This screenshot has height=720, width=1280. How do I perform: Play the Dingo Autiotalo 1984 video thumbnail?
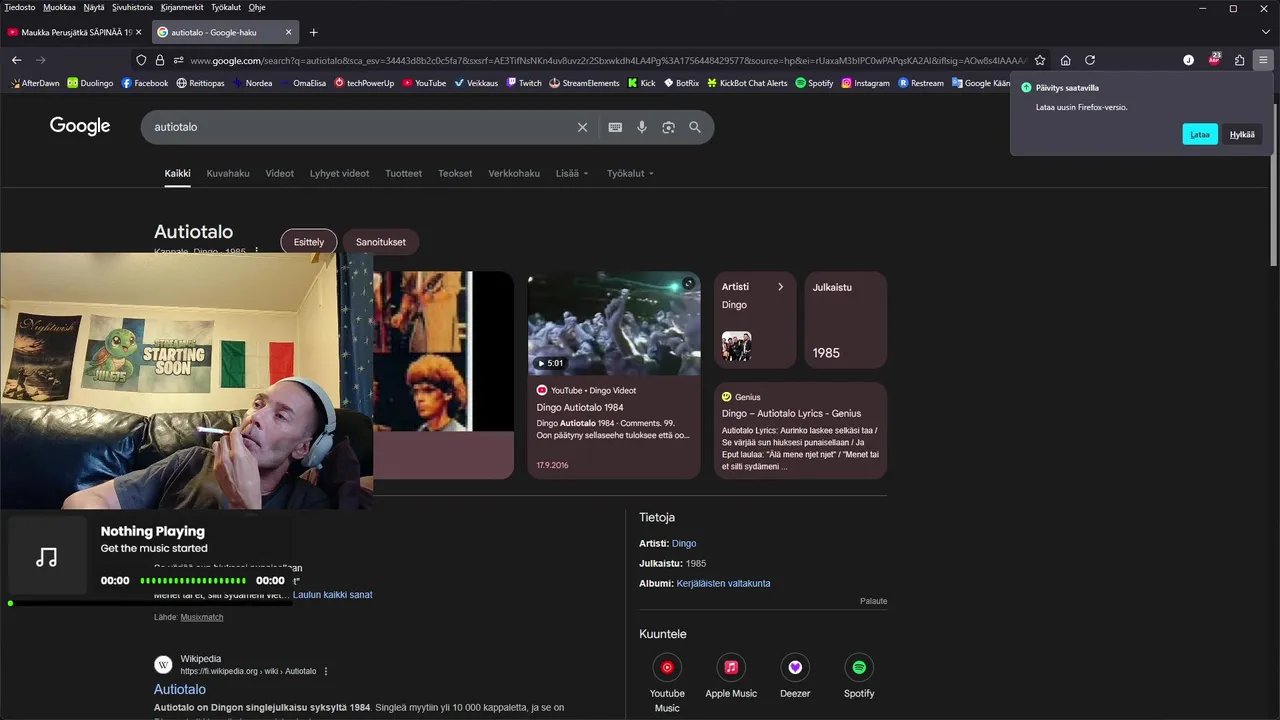(x=614, y=323)
